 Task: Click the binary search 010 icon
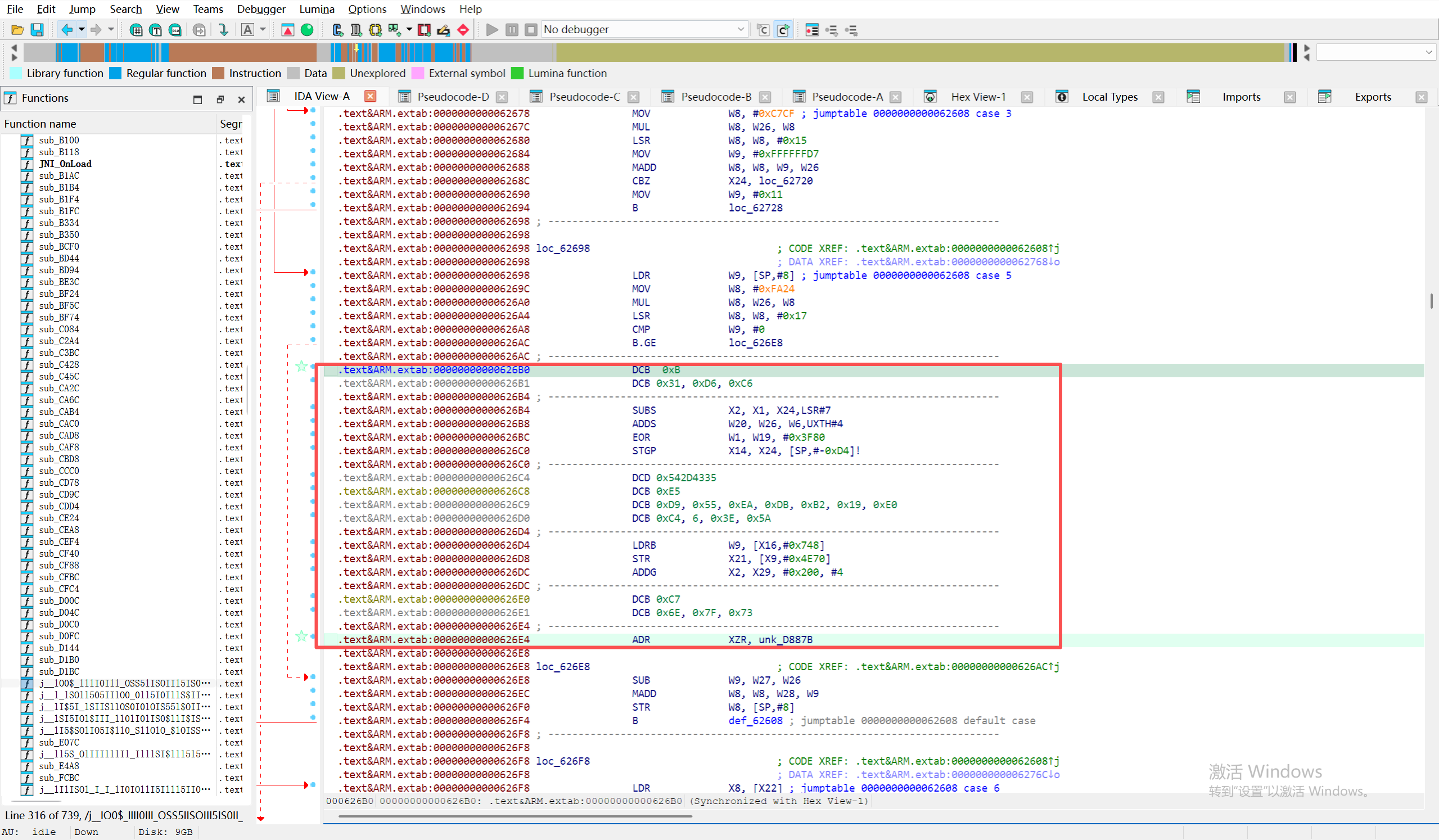click(175, 30)
